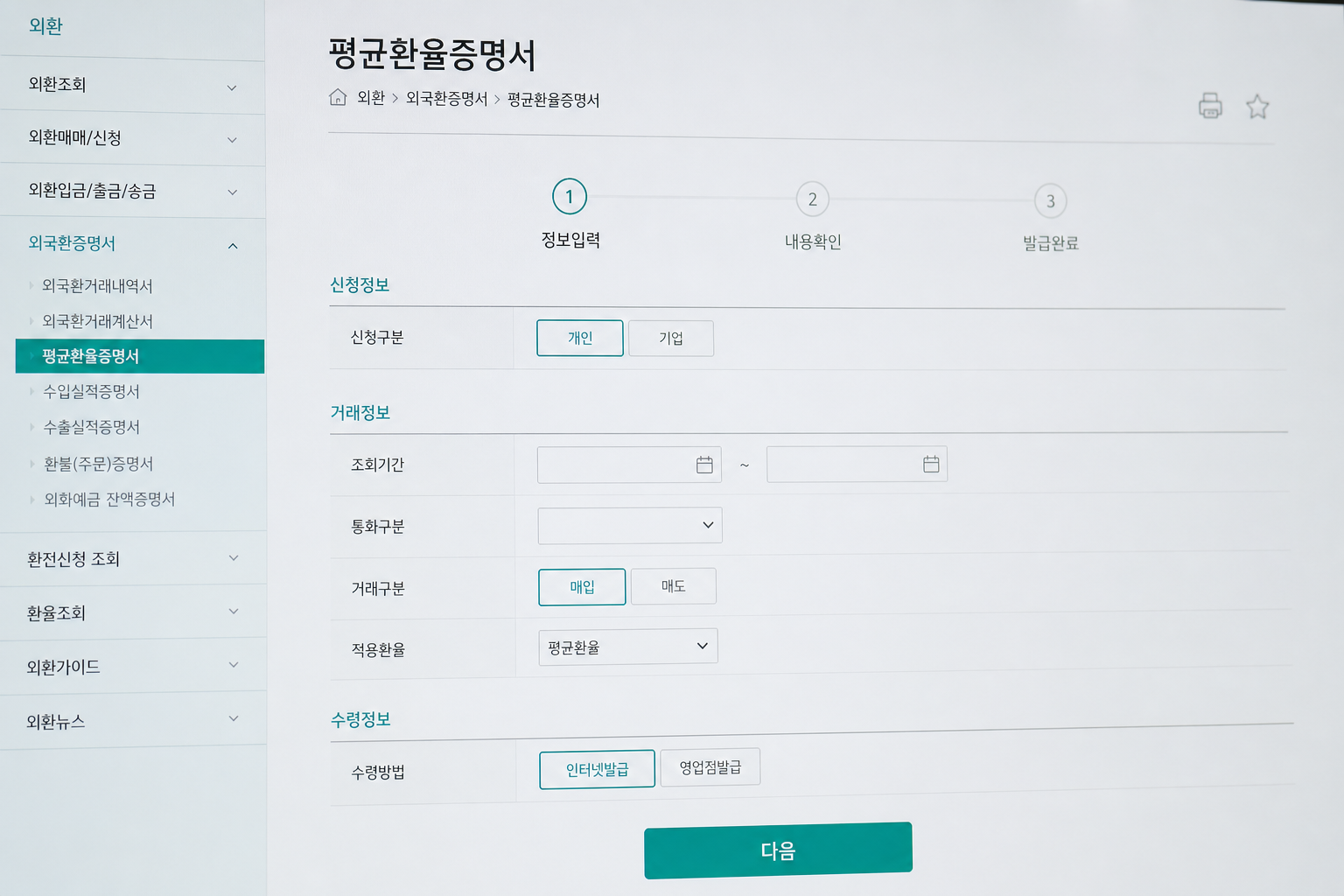The width and height of the screenshot is (1344, 896).
Task: Click 외국환증명서 in the breadcrumb
Action: point(446,99)
